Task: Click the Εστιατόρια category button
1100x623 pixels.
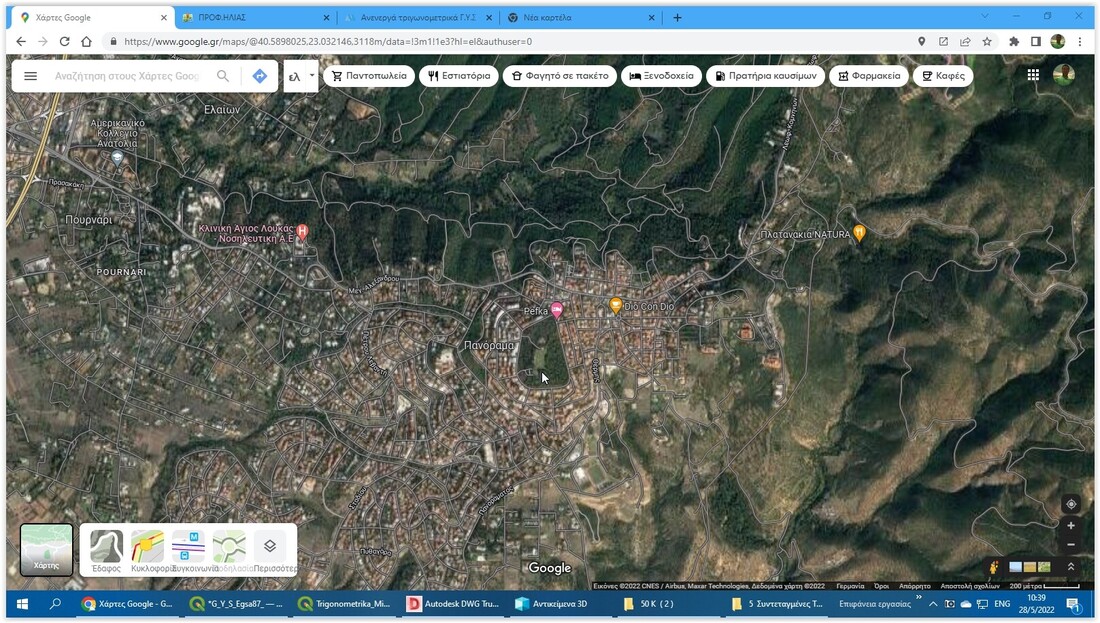Action: click(x=459, y=76)
